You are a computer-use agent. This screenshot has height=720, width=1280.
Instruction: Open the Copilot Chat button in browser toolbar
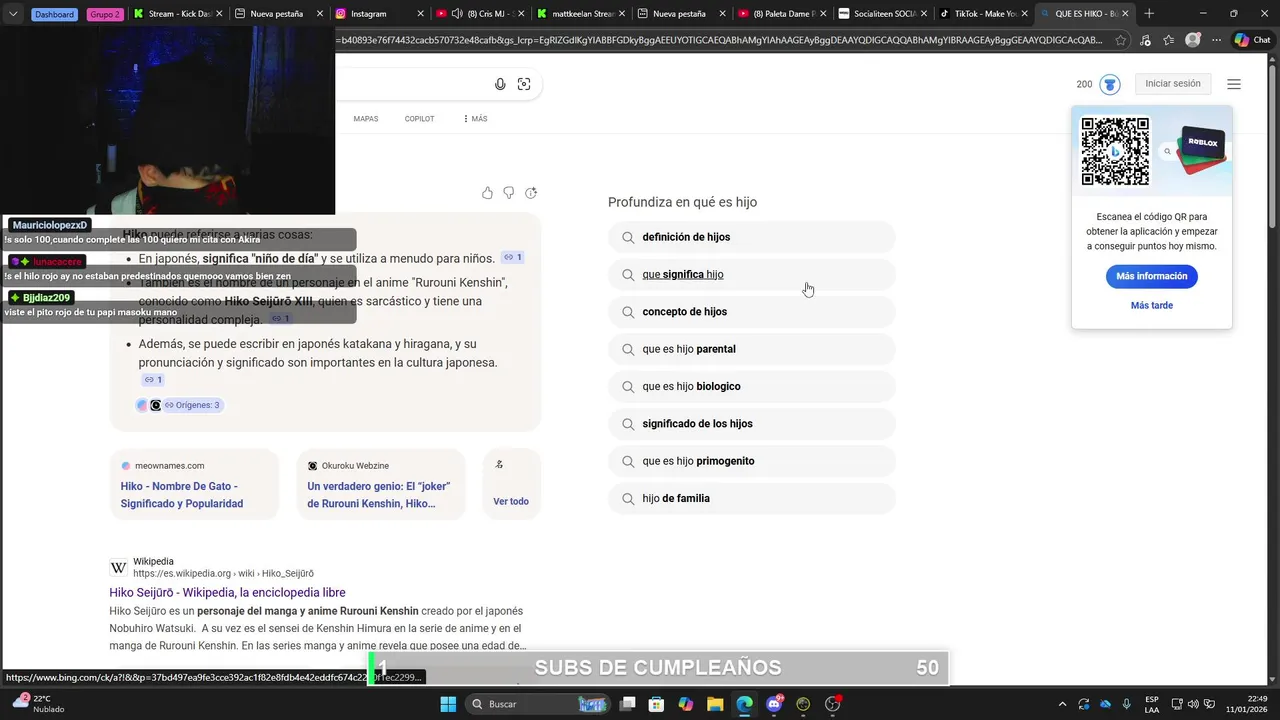coord(1252,40)
